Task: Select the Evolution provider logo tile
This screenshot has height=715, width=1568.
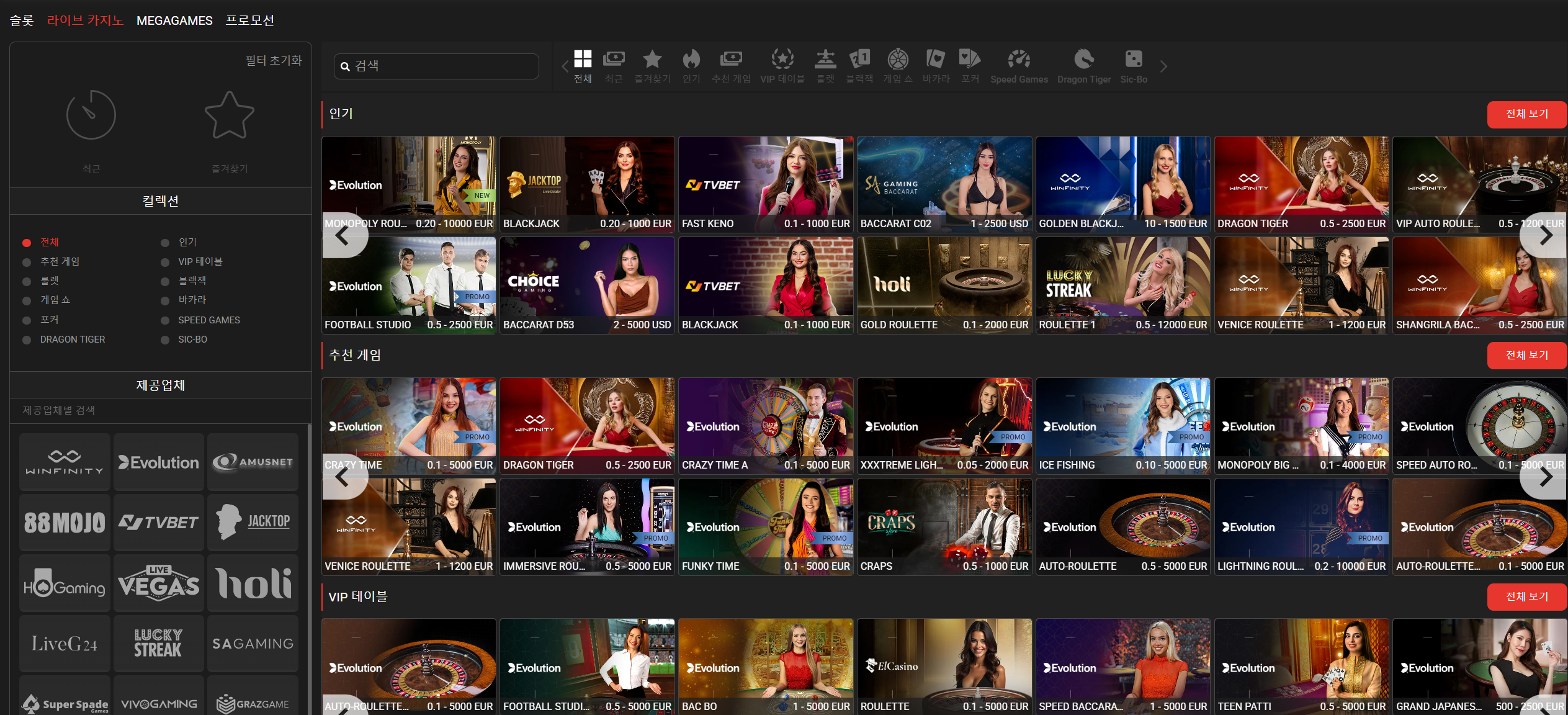Action: click(x=159, y=462)
